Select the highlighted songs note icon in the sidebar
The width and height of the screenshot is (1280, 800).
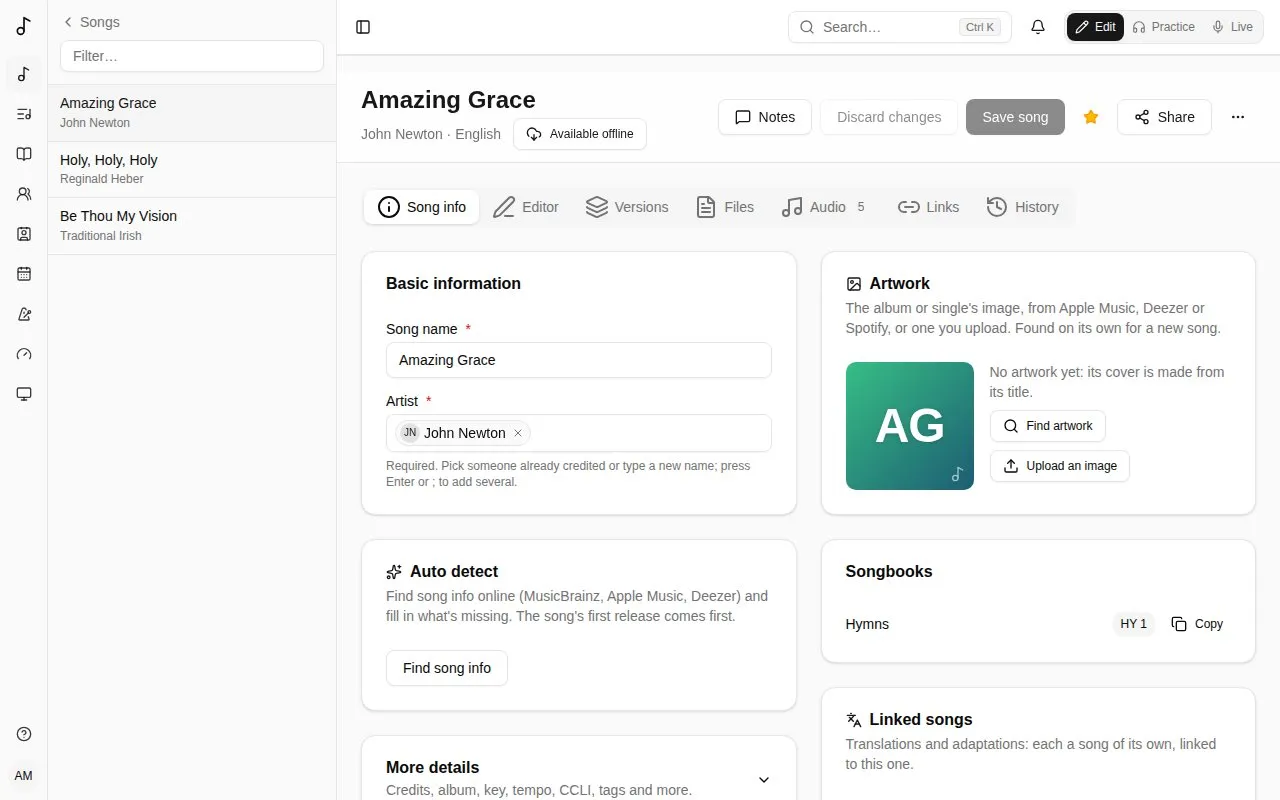(x=24, y=74)
